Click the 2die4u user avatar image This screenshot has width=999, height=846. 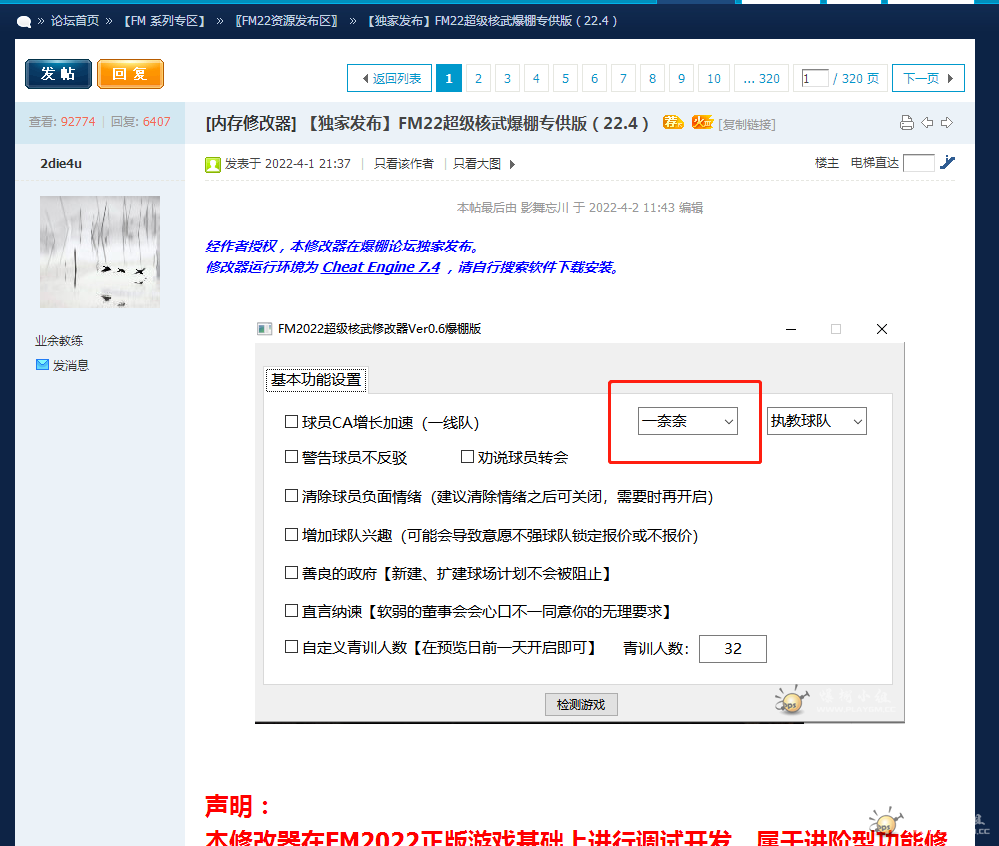coord(99,251)
